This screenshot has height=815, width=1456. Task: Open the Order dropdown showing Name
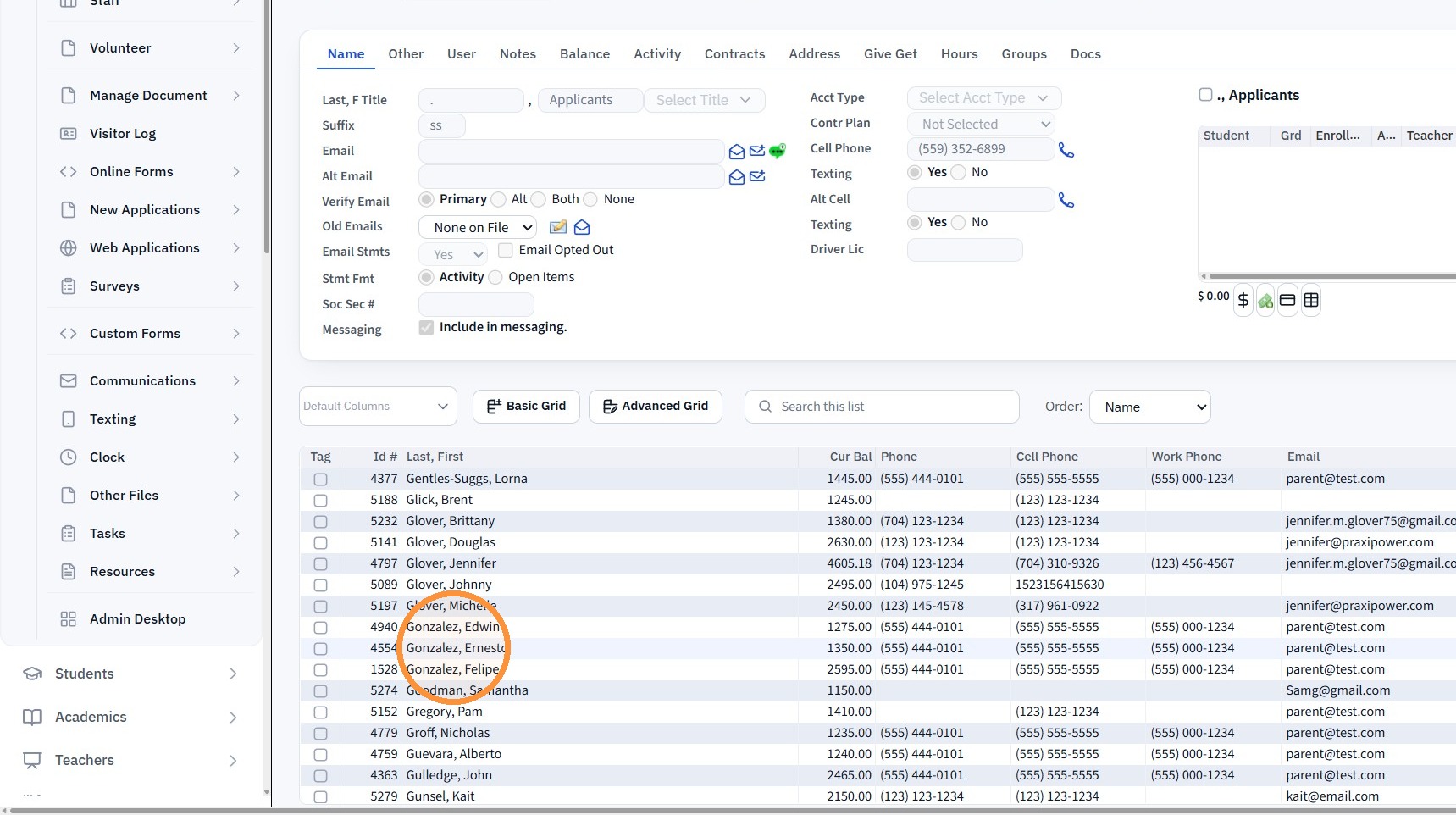coord(1150,407)
